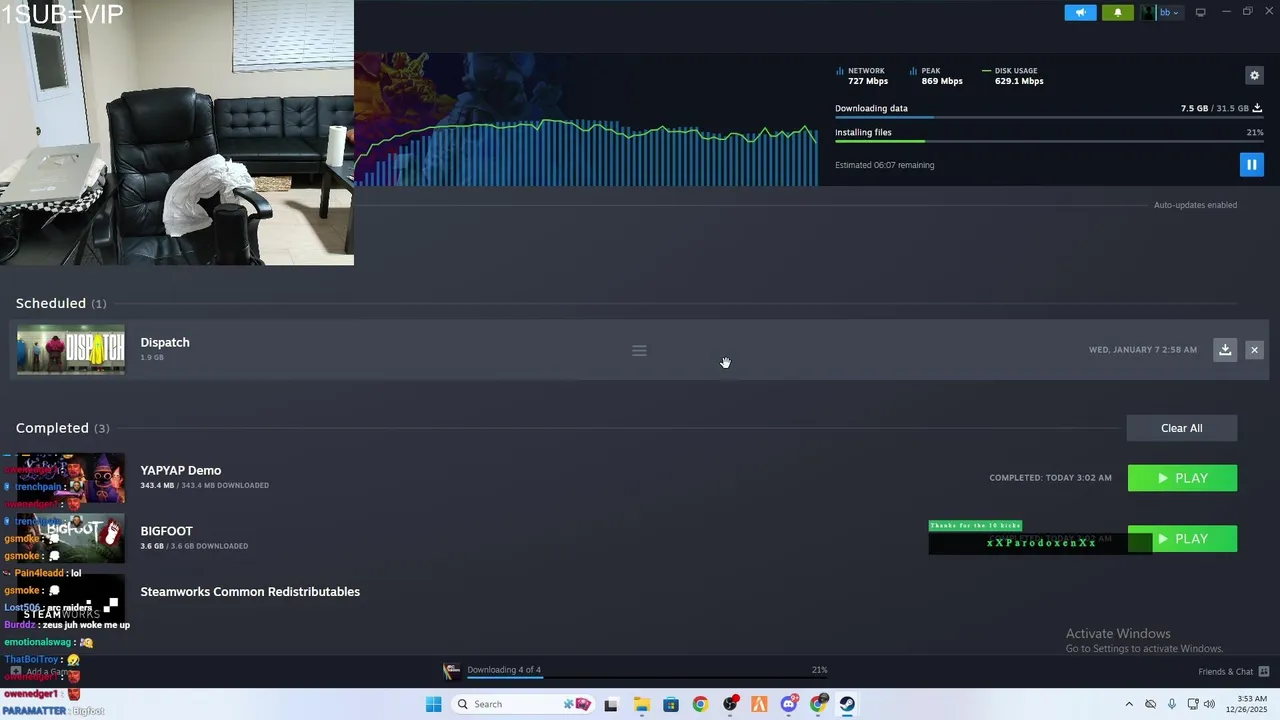Open Task View on the taskbar
Screen dimensions: 1280x720
[611, 704]
